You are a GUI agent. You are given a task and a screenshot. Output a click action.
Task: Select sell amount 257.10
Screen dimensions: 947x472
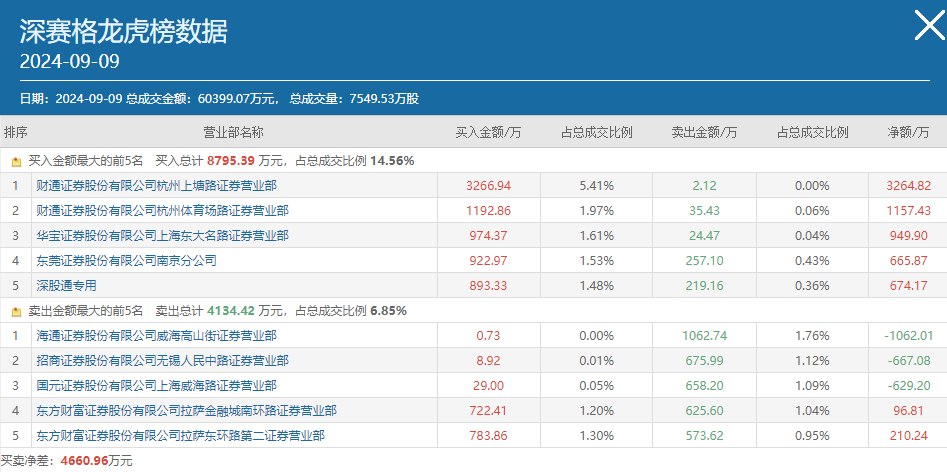click(704, 261)
